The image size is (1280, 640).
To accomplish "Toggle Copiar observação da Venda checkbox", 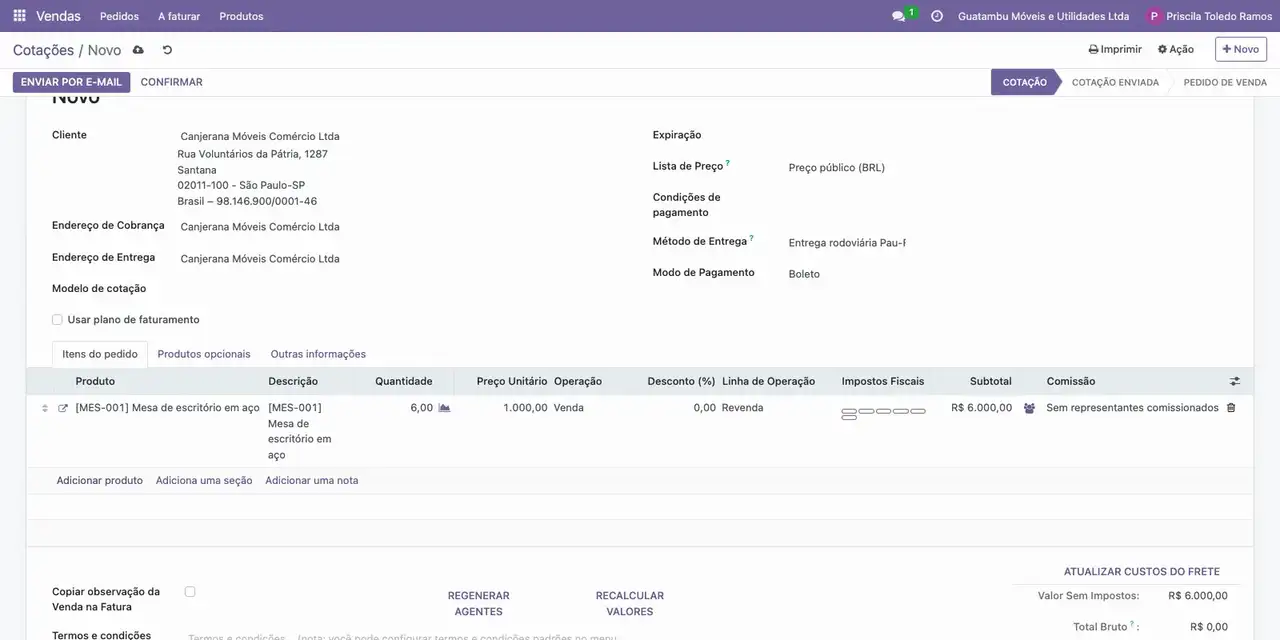I will (190, 592).
